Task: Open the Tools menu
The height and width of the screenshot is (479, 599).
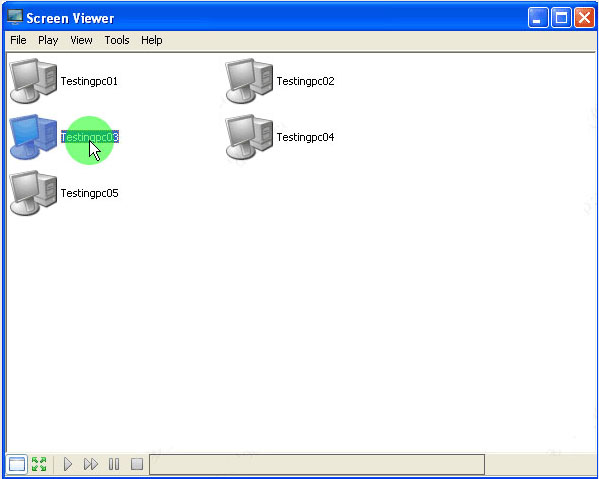Action: point(117,40)
